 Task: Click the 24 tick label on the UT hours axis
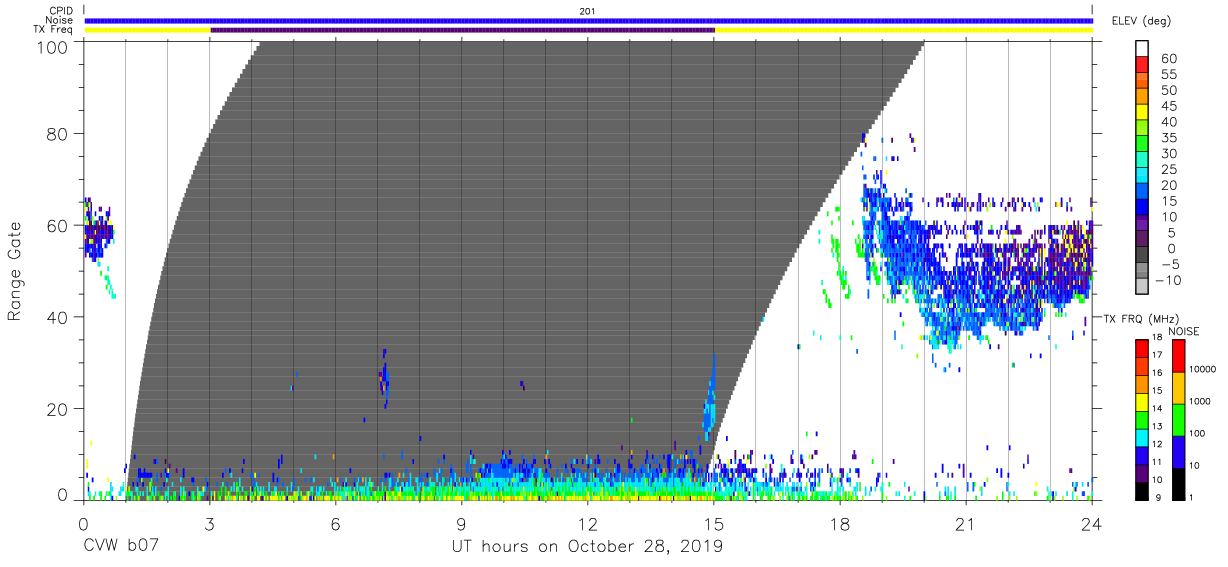[1092, 524]
